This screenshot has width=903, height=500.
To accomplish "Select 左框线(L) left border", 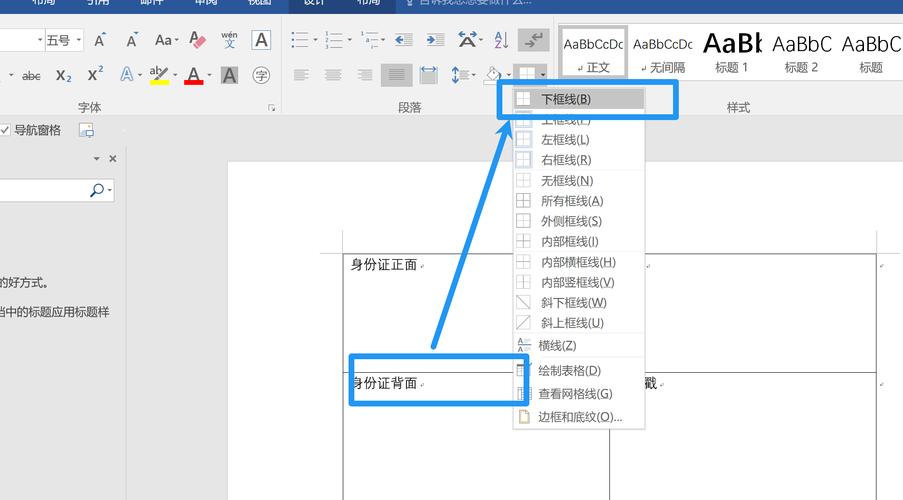I will click(x=579, y=140).
